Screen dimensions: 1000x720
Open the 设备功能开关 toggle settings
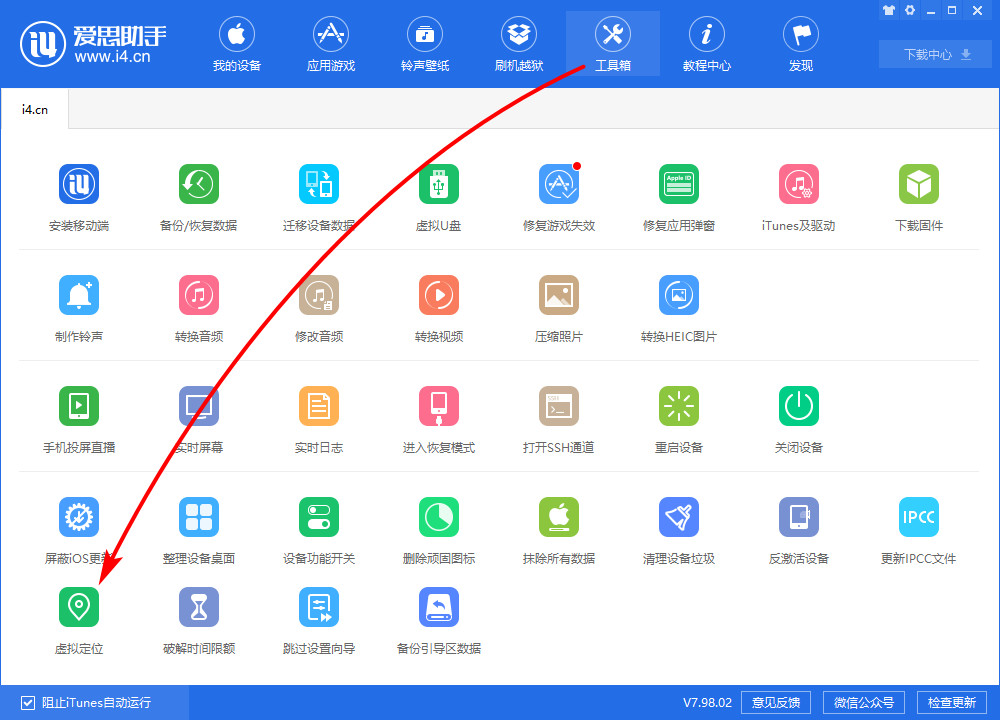click(x=318, y=518)
